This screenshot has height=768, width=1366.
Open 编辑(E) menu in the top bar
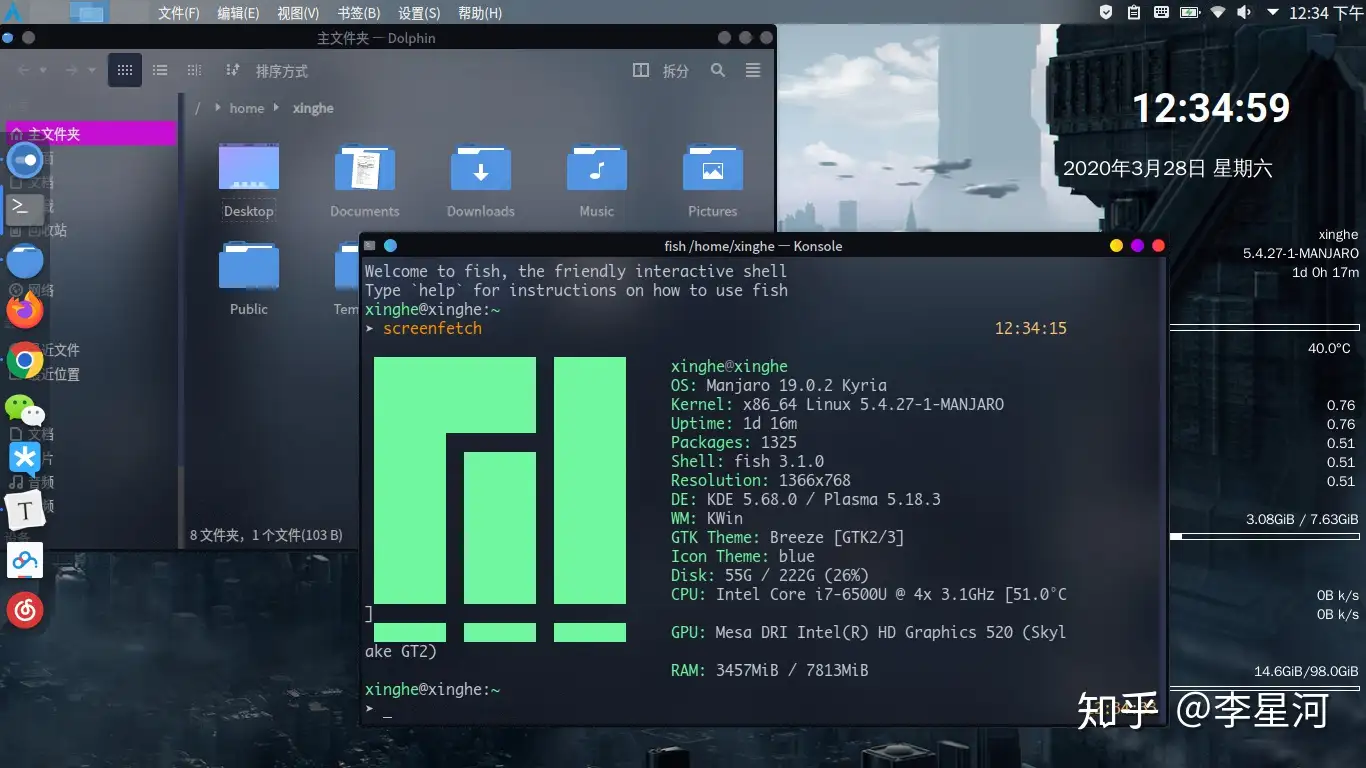click(x=238, y=13)
